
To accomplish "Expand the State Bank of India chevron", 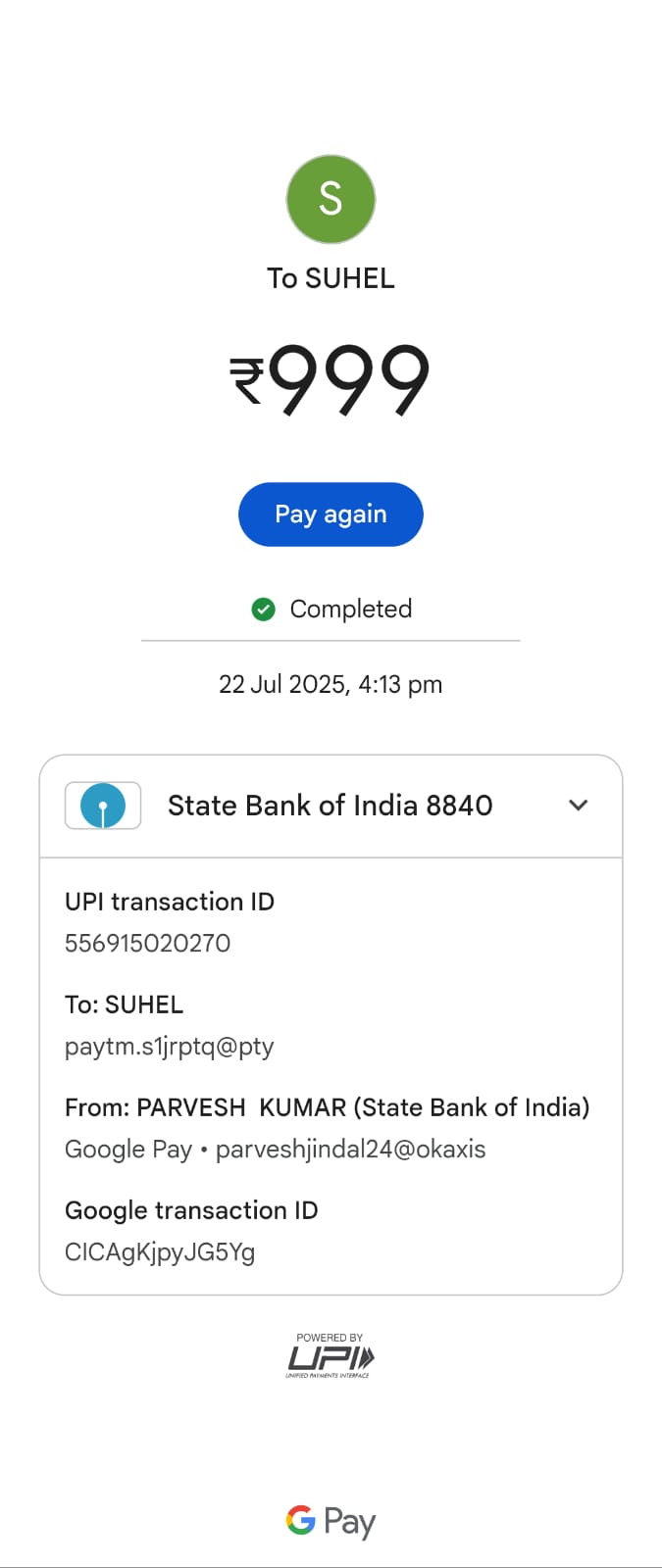I will point(578,806).
